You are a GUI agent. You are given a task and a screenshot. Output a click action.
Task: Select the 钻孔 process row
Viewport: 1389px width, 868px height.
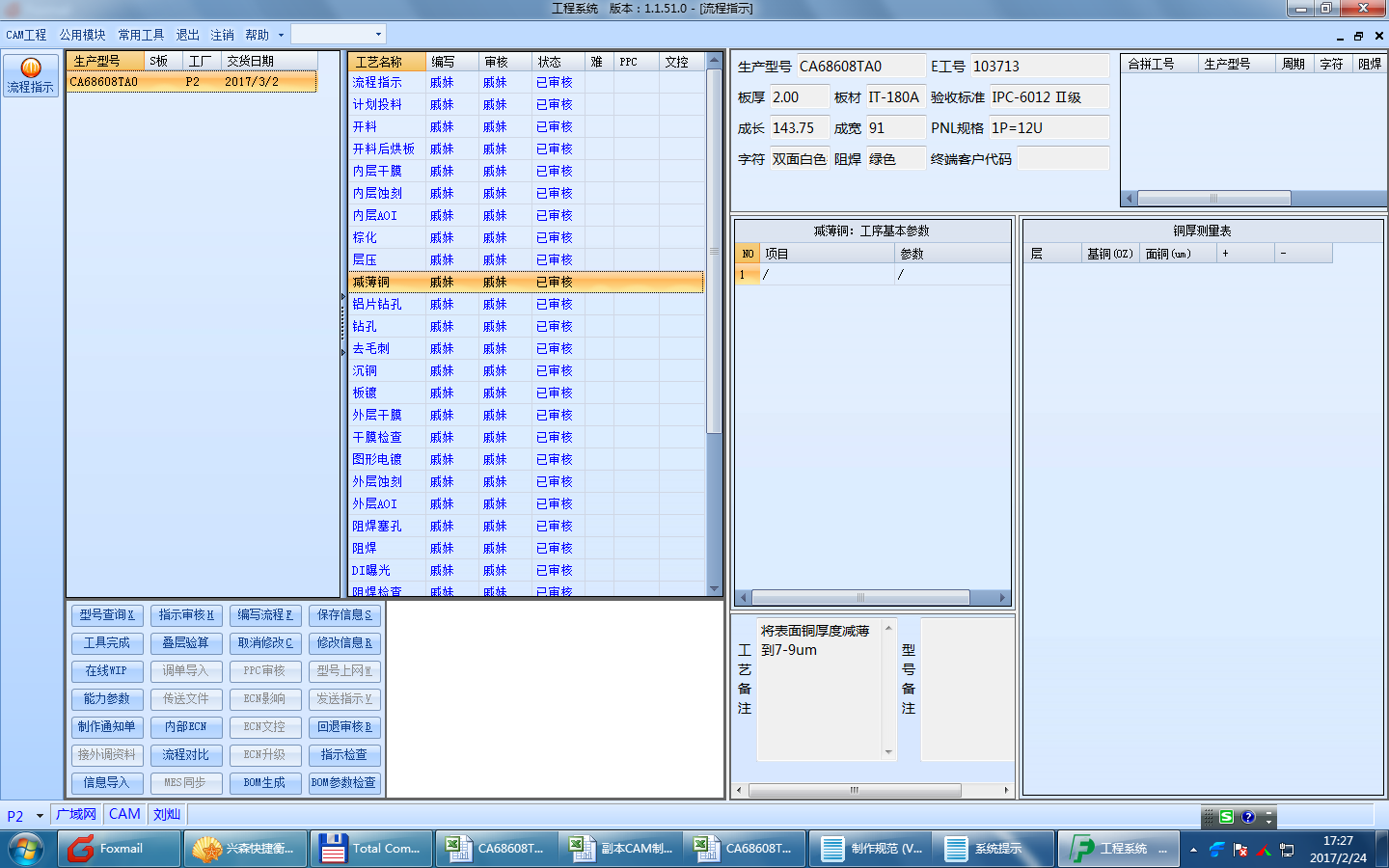(526, 327)
